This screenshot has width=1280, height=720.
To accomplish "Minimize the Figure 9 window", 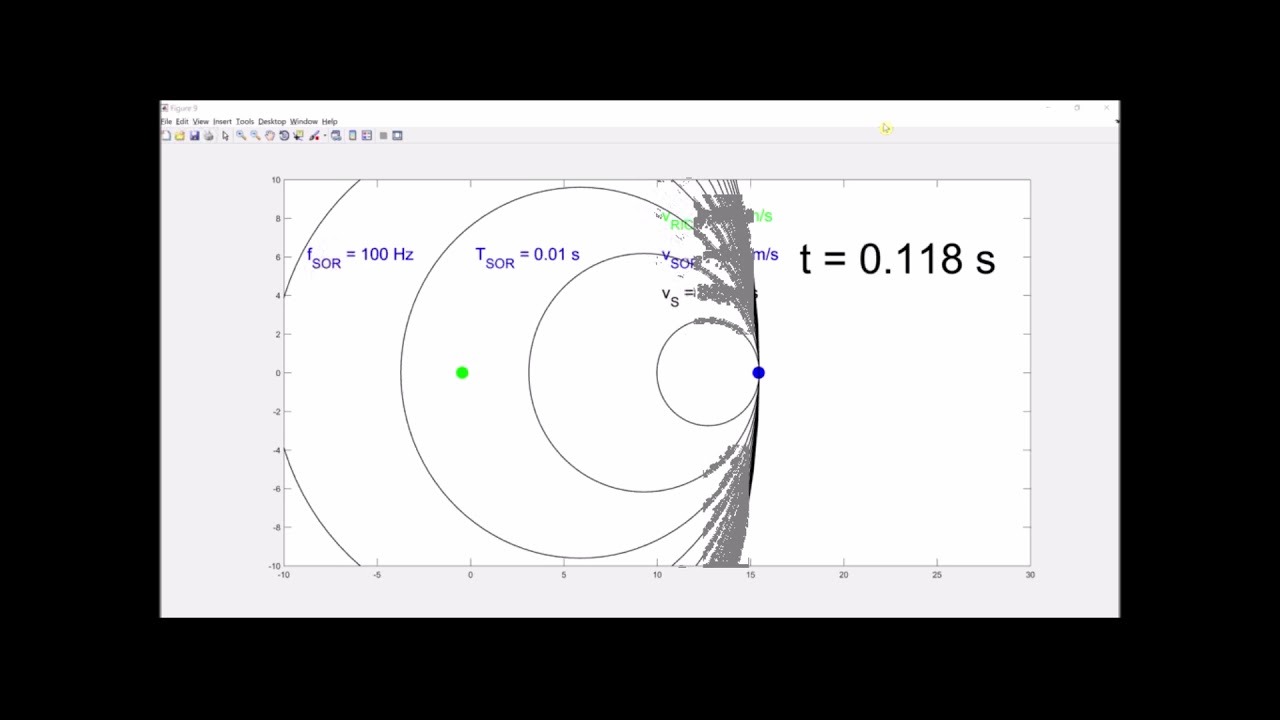I will [1047, 108].
